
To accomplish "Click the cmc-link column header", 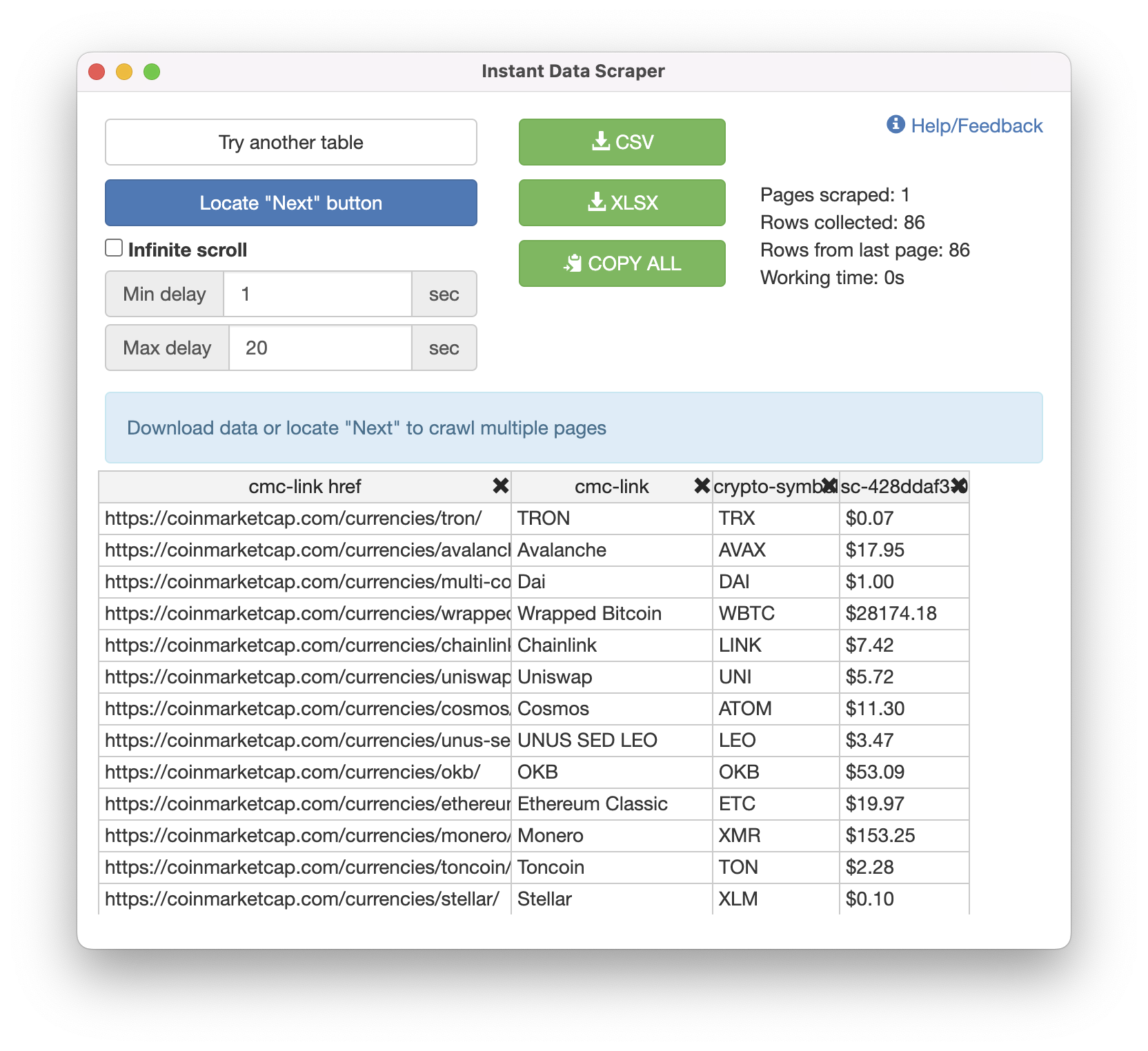I will tap(611, 487).
